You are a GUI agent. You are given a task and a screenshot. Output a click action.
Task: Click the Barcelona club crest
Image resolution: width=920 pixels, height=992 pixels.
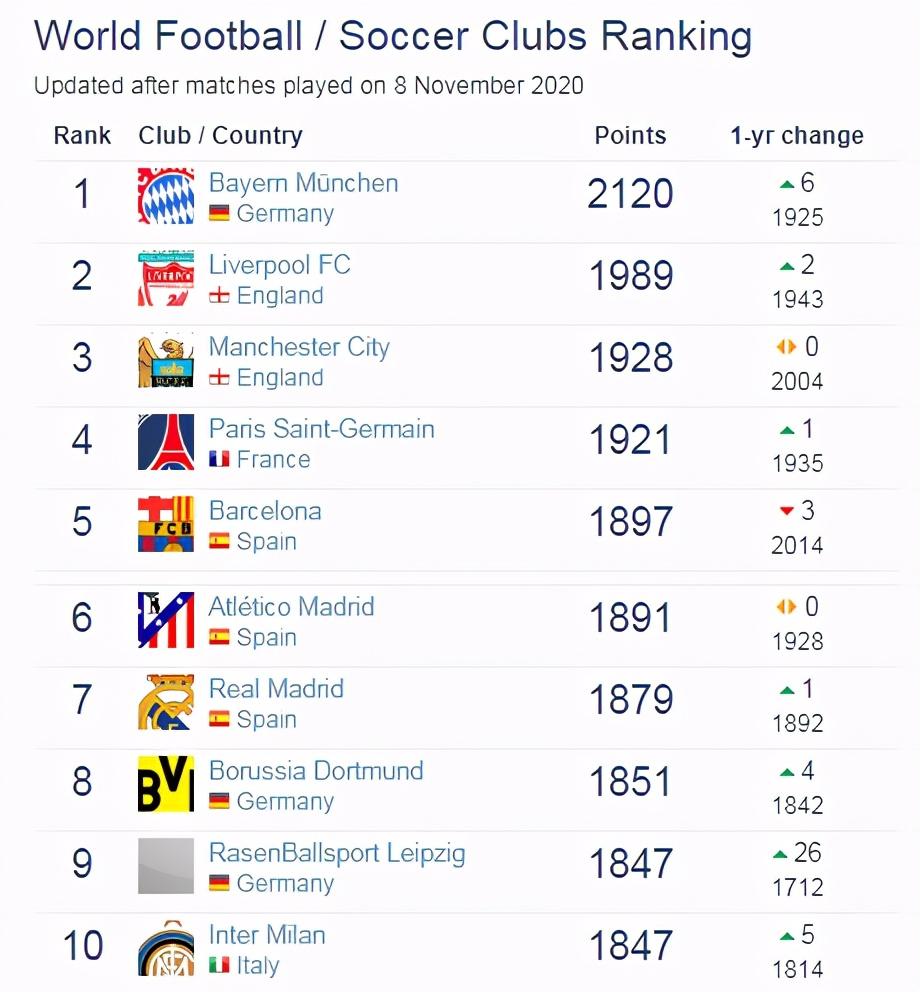click(166, 524)
